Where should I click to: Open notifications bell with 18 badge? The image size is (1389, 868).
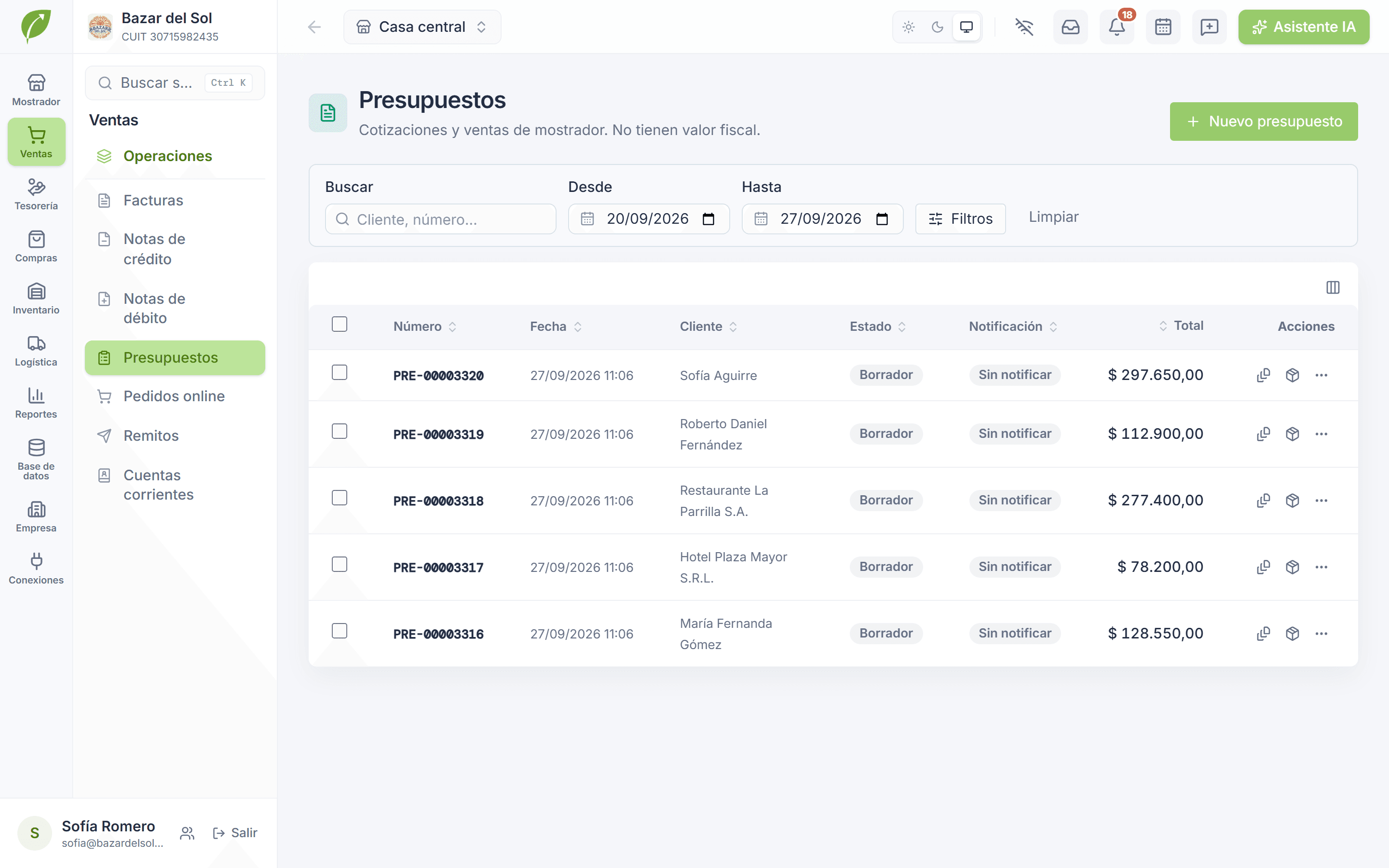(1117, 27)
